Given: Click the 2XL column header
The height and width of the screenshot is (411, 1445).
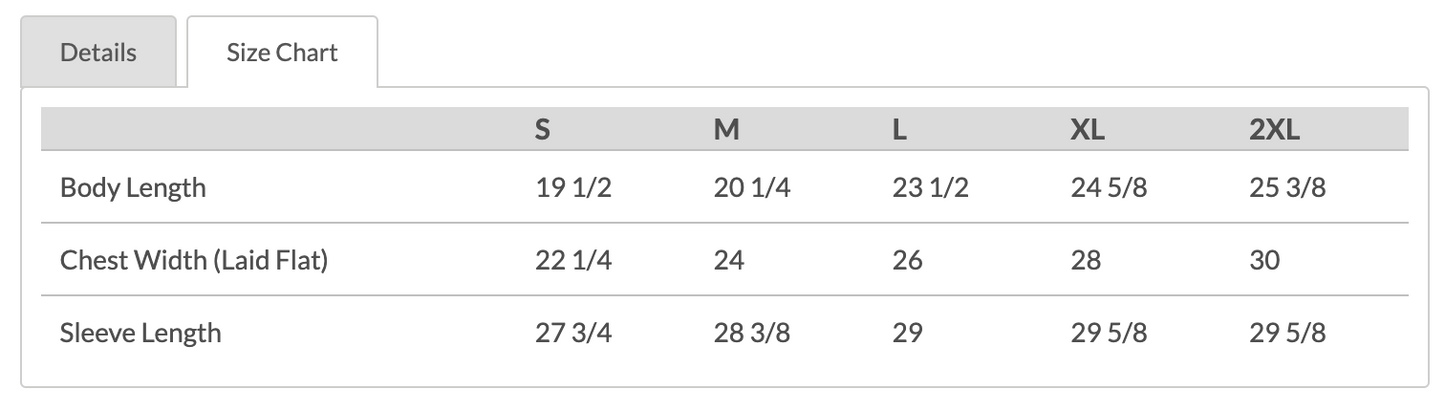Looking at the screenshot, I should [x=1274, y=130].
